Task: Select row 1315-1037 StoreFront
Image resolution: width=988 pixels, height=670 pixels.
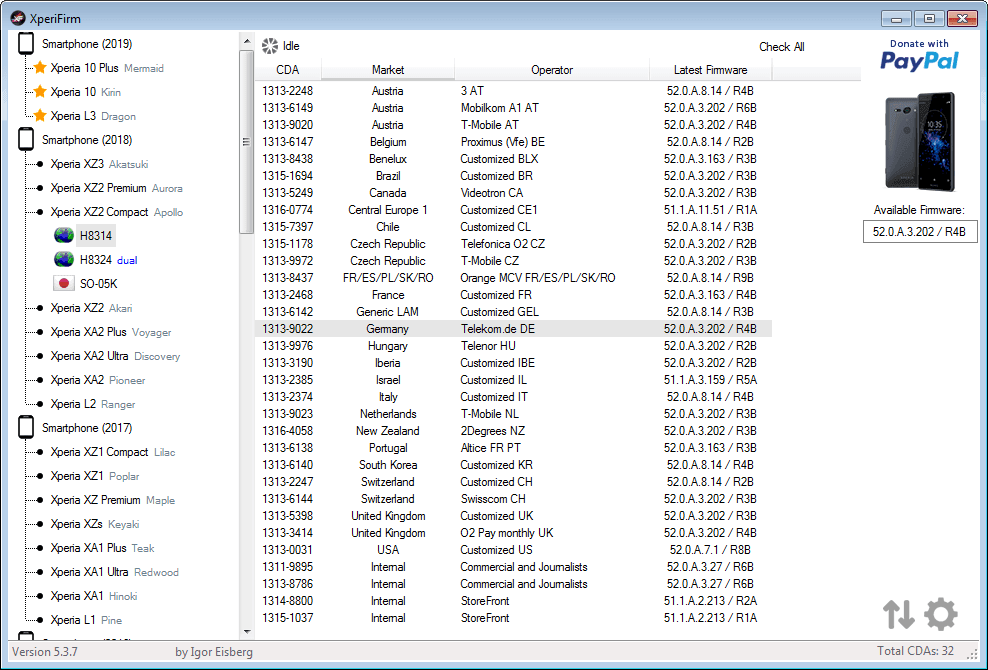Action: [514, 618]
